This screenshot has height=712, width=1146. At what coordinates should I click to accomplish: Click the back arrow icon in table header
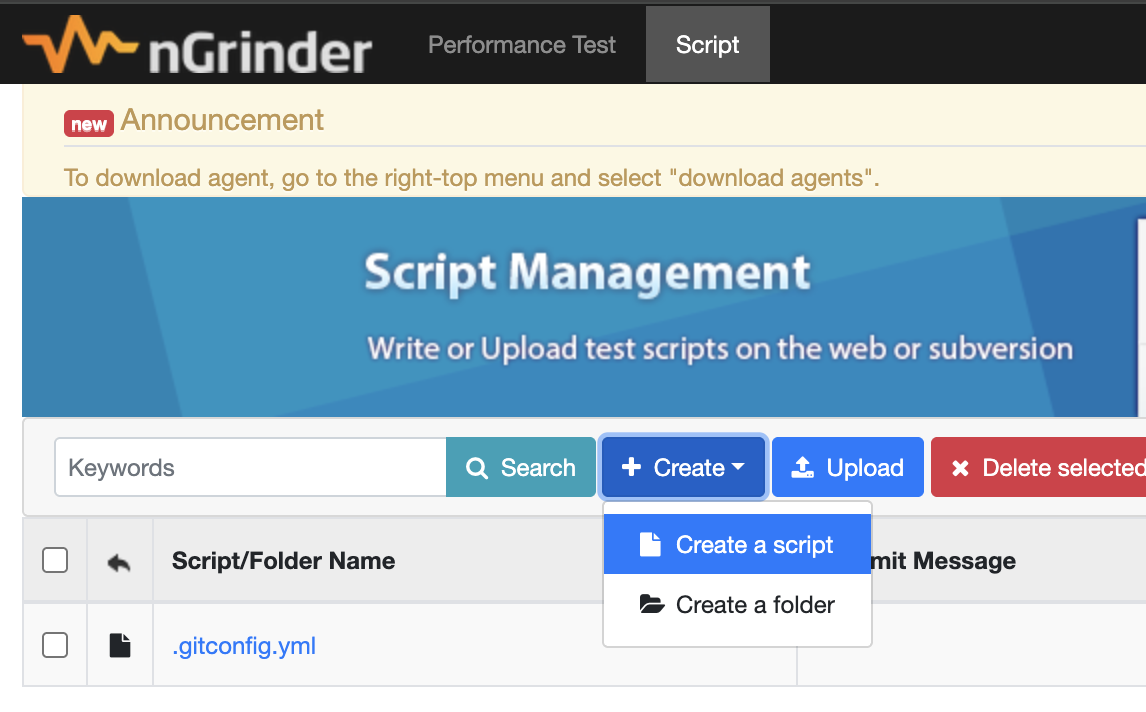119,562
